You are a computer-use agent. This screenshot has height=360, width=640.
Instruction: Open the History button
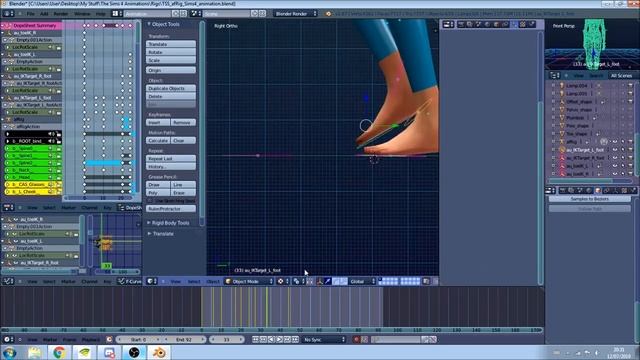[x=171, y=167]
